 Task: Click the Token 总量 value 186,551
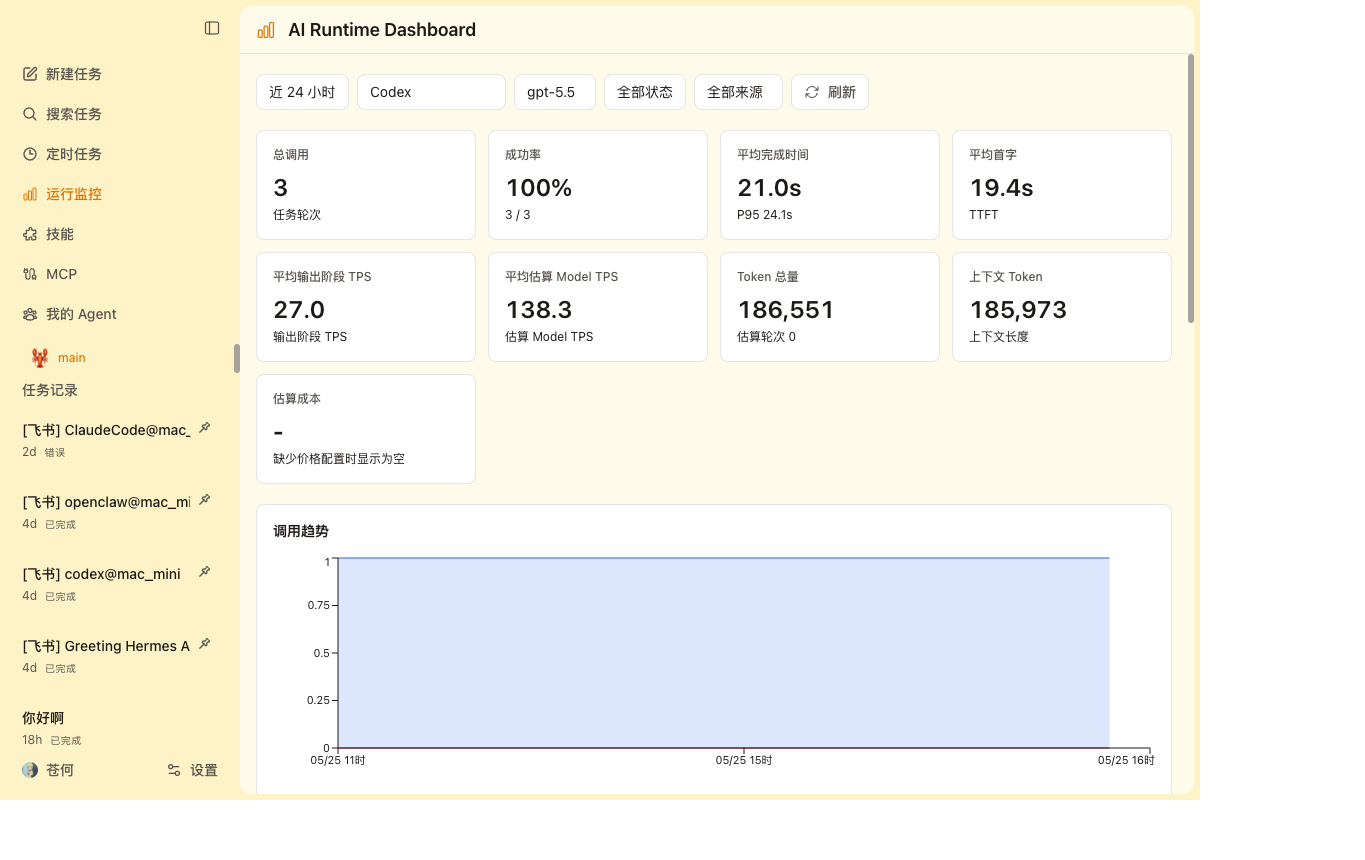pyautogui.click(x=786, y=310)
